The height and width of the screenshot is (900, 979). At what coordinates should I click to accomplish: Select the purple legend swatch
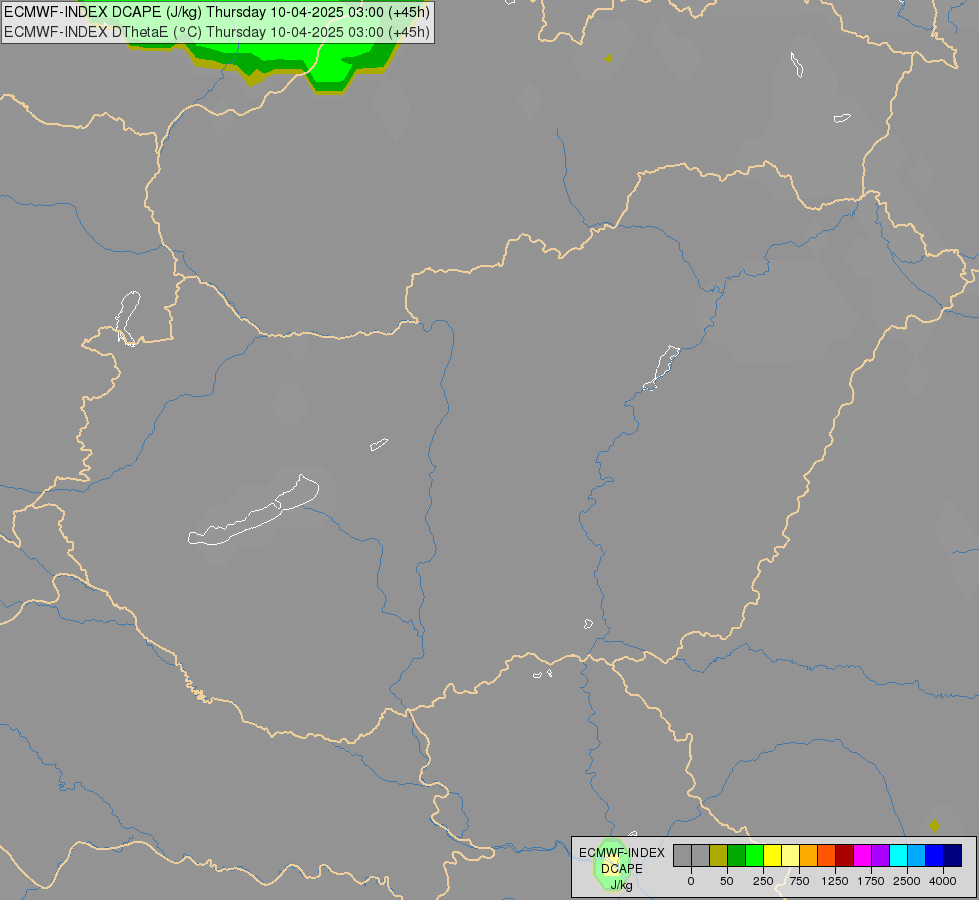pyautogui.click(x=881, y=856)
